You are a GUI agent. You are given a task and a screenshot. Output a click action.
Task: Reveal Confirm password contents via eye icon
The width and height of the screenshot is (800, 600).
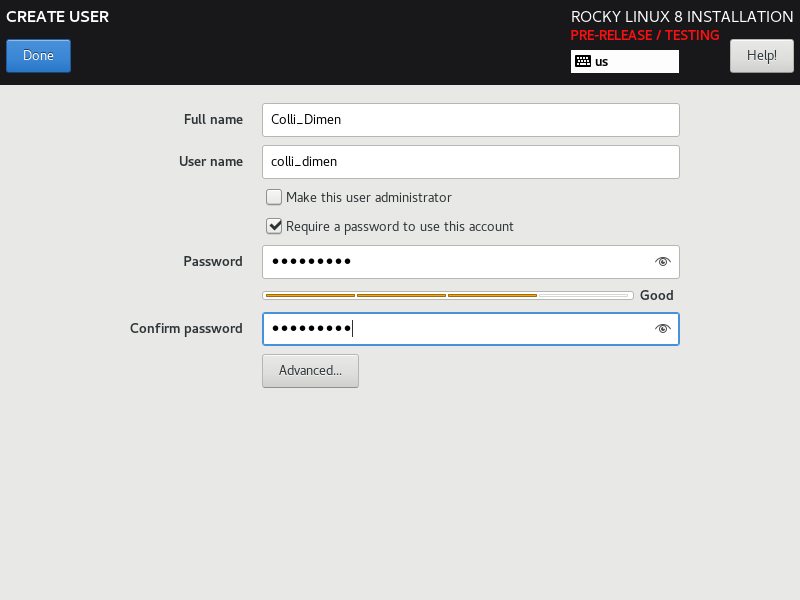tap(662, 329)
